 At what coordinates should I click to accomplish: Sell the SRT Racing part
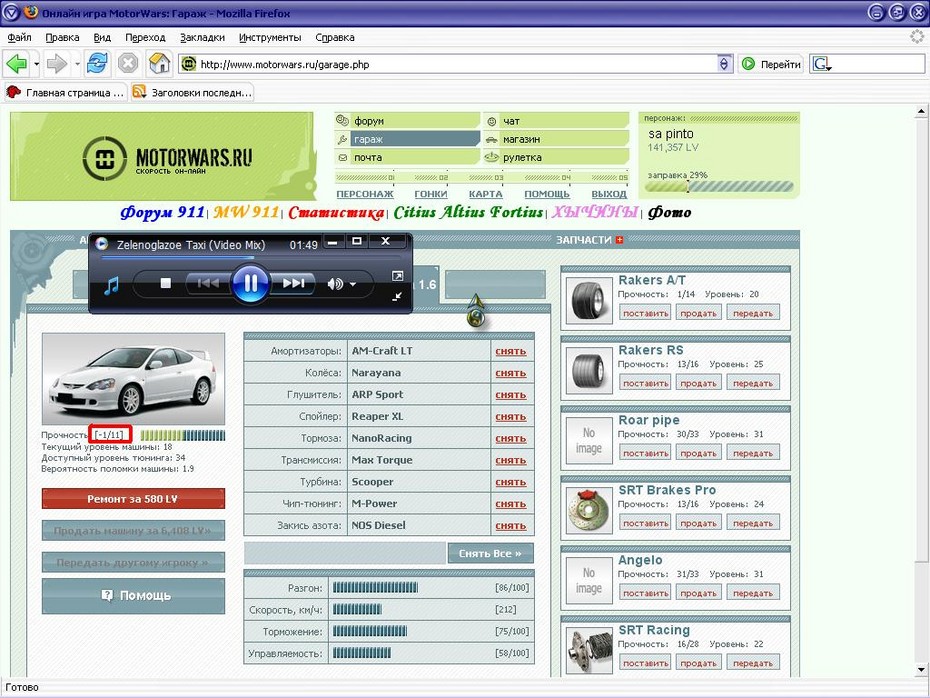pyautogui.click(x=698, y=663)
